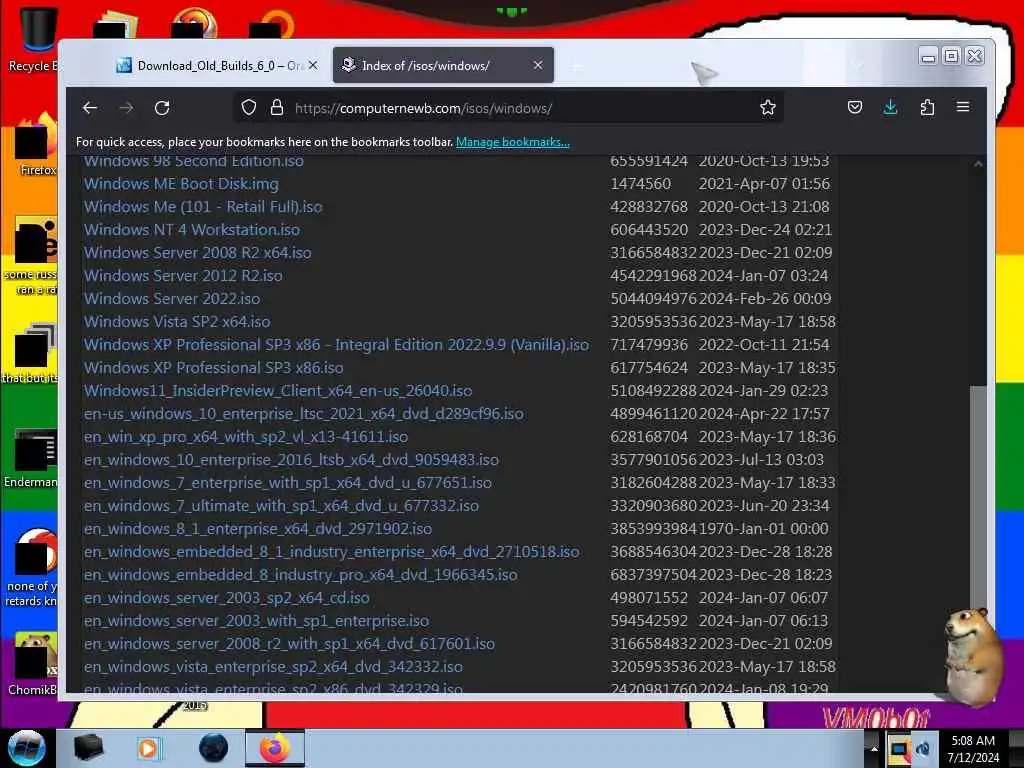The width and height of the screenshot is (1024, 768).
Task: Reload the page with the refresh icon
Action: coord(162,108)
